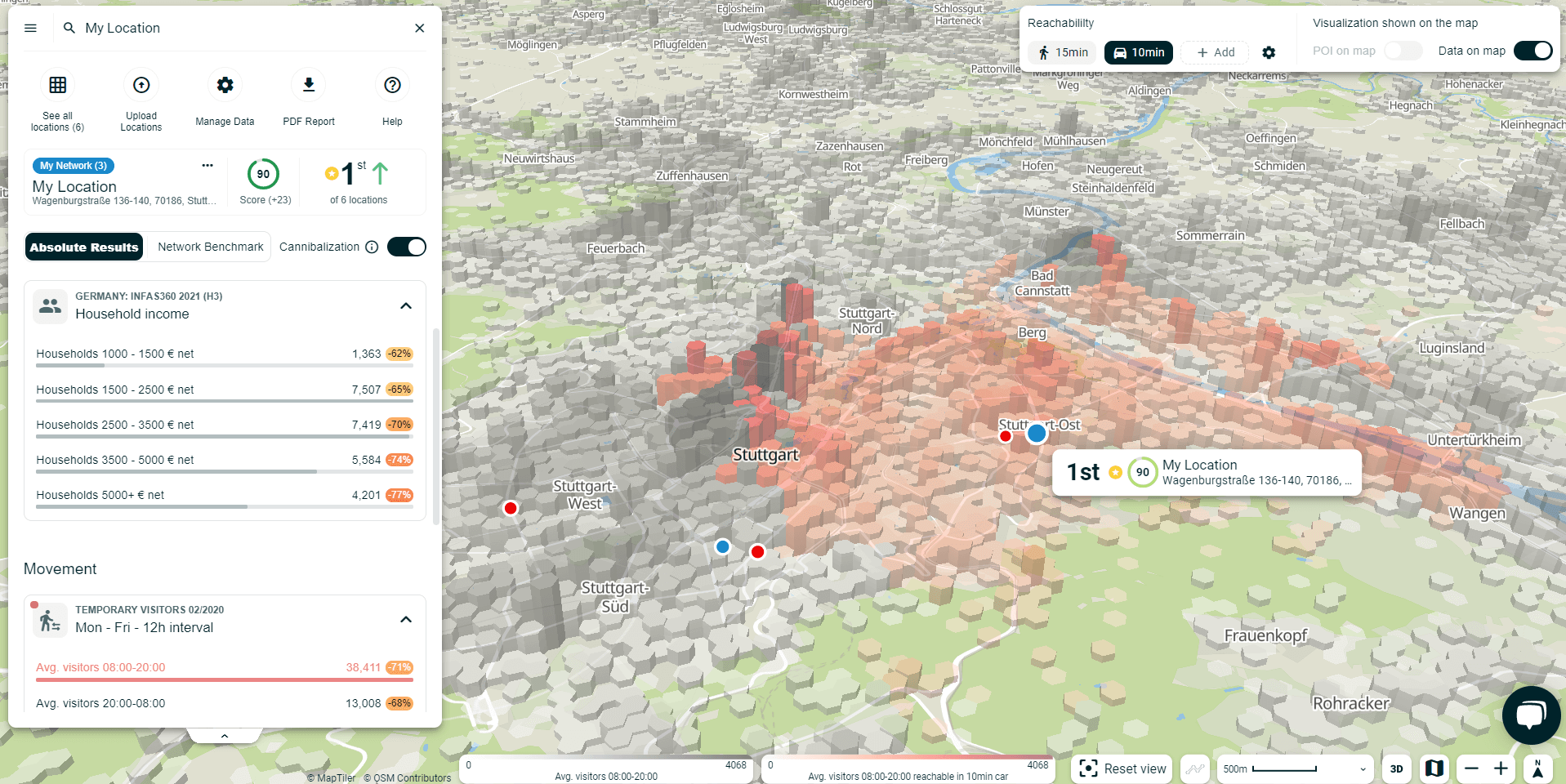
Task: Open Manage Data gear icon
Action: (x=225, y=85)
